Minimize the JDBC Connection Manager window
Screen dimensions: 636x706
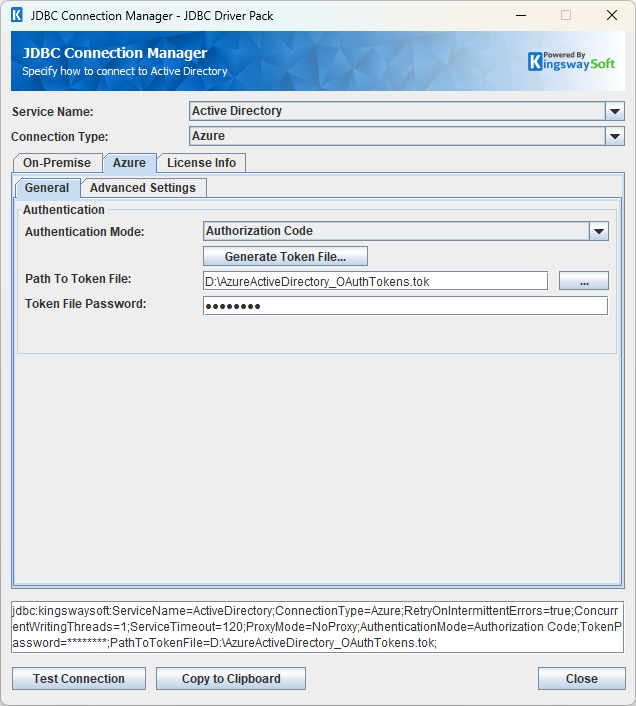pos(520,16)
